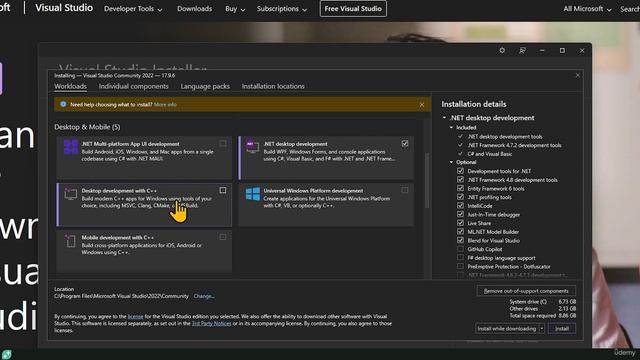The width and height of the screenshot is (640, 360).
Task: Click the Free Visual Studio button
Action: point(353,9)
